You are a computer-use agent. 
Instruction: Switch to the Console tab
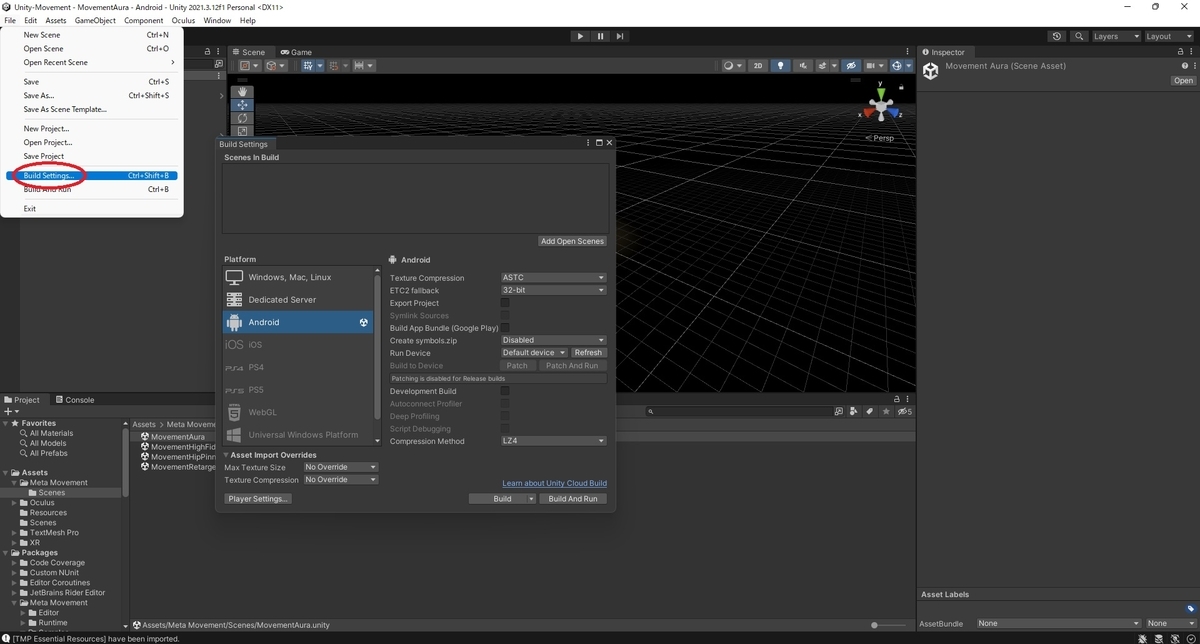(x=75, y=400)
